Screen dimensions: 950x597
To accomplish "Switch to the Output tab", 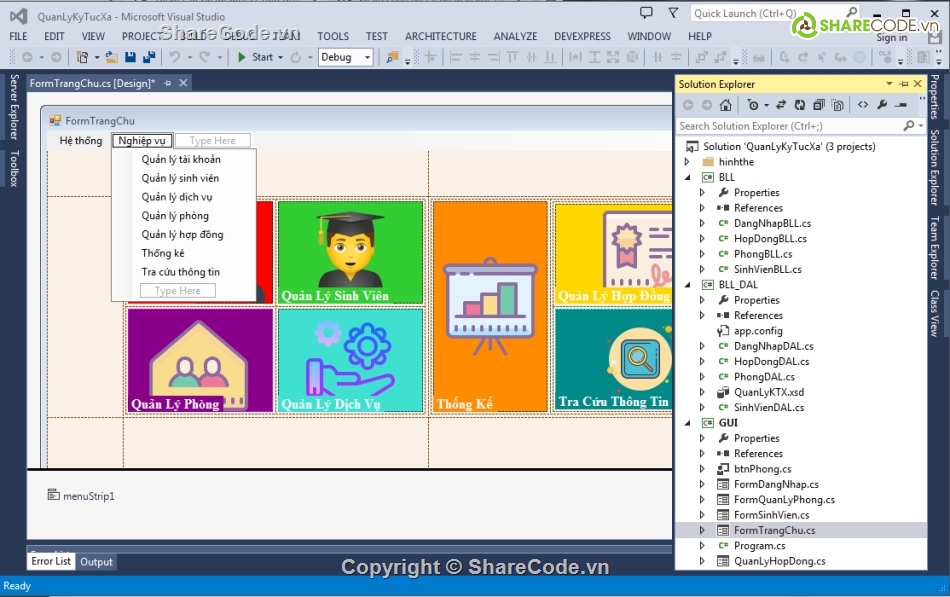I will click(96, 562).
